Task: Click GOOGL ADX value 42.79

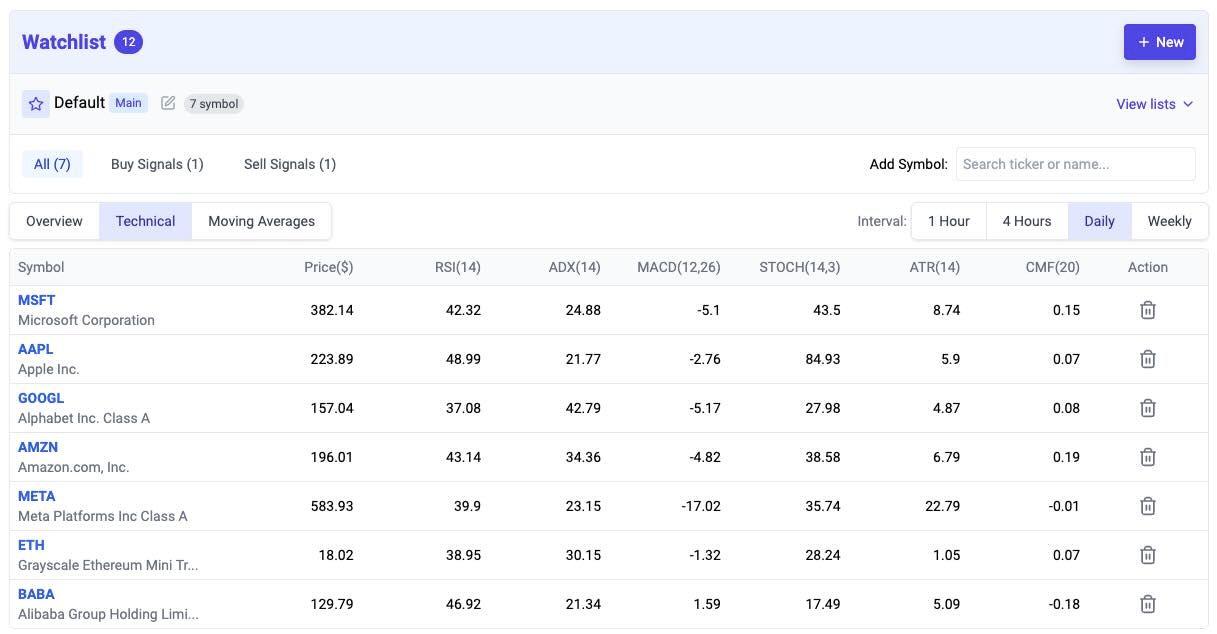Action: pos(583,408)
